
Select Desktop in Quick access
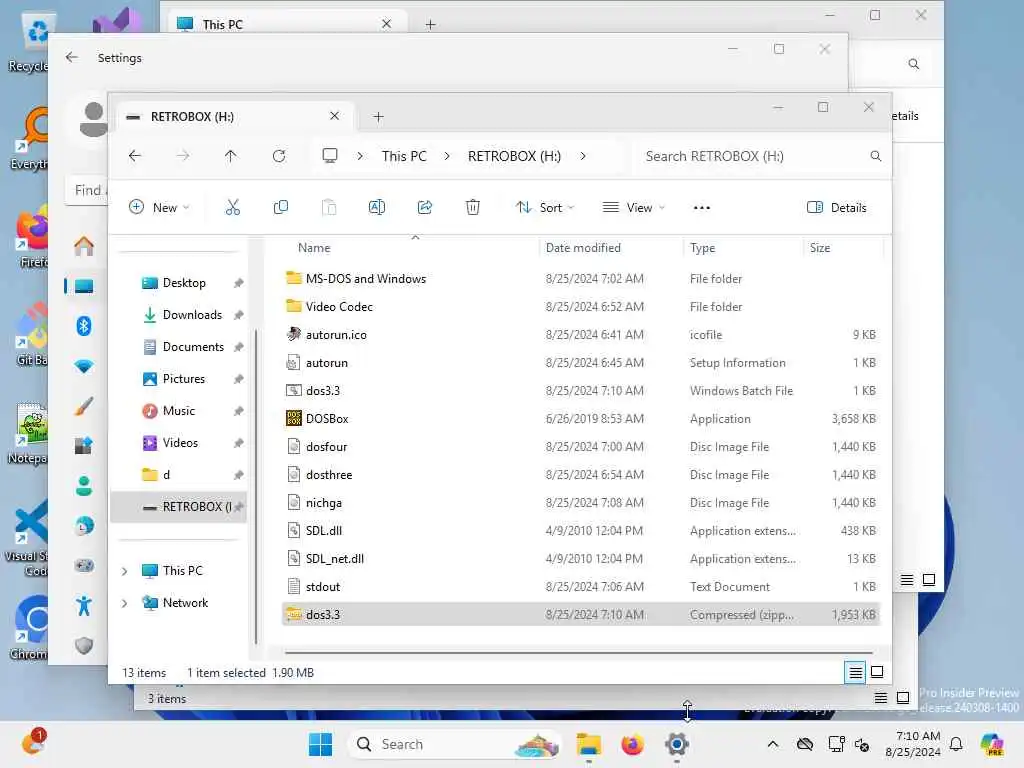click(x=184, y=283)
